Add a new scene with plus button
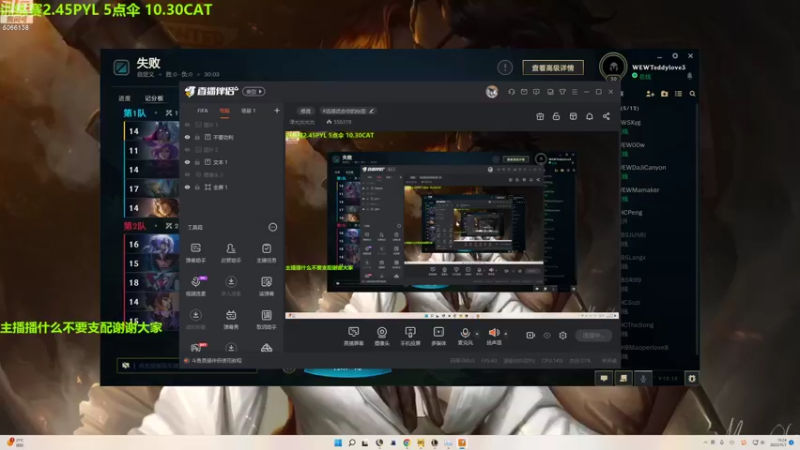Viewport: 800px width, 450px height. pyautogui.click(x=277, y=110)
